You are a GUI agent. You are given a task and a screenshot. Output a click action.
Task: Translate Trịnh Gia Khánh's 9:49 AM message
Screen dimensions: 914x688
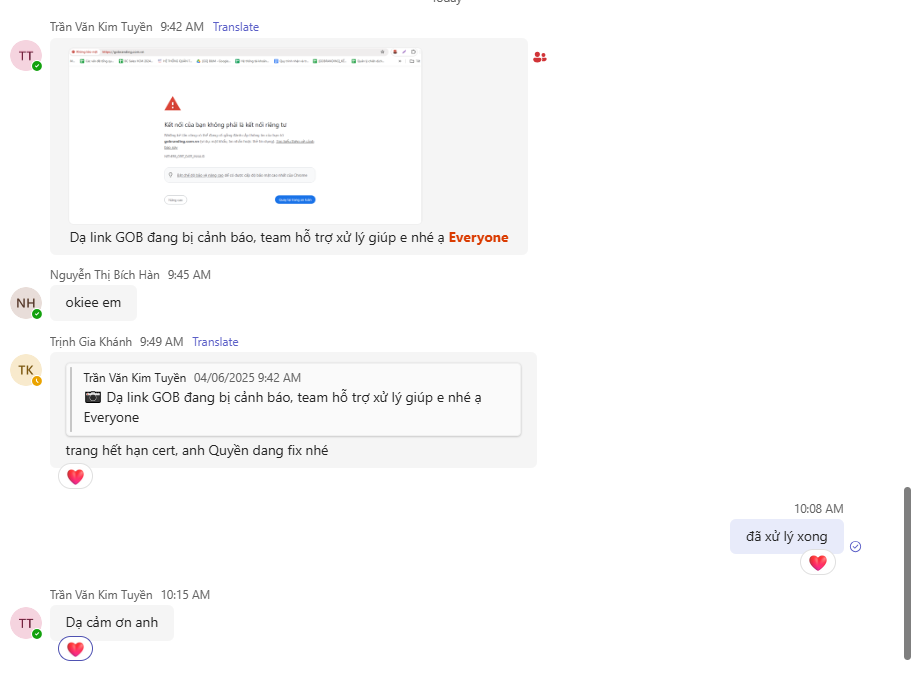click(215, 342)
